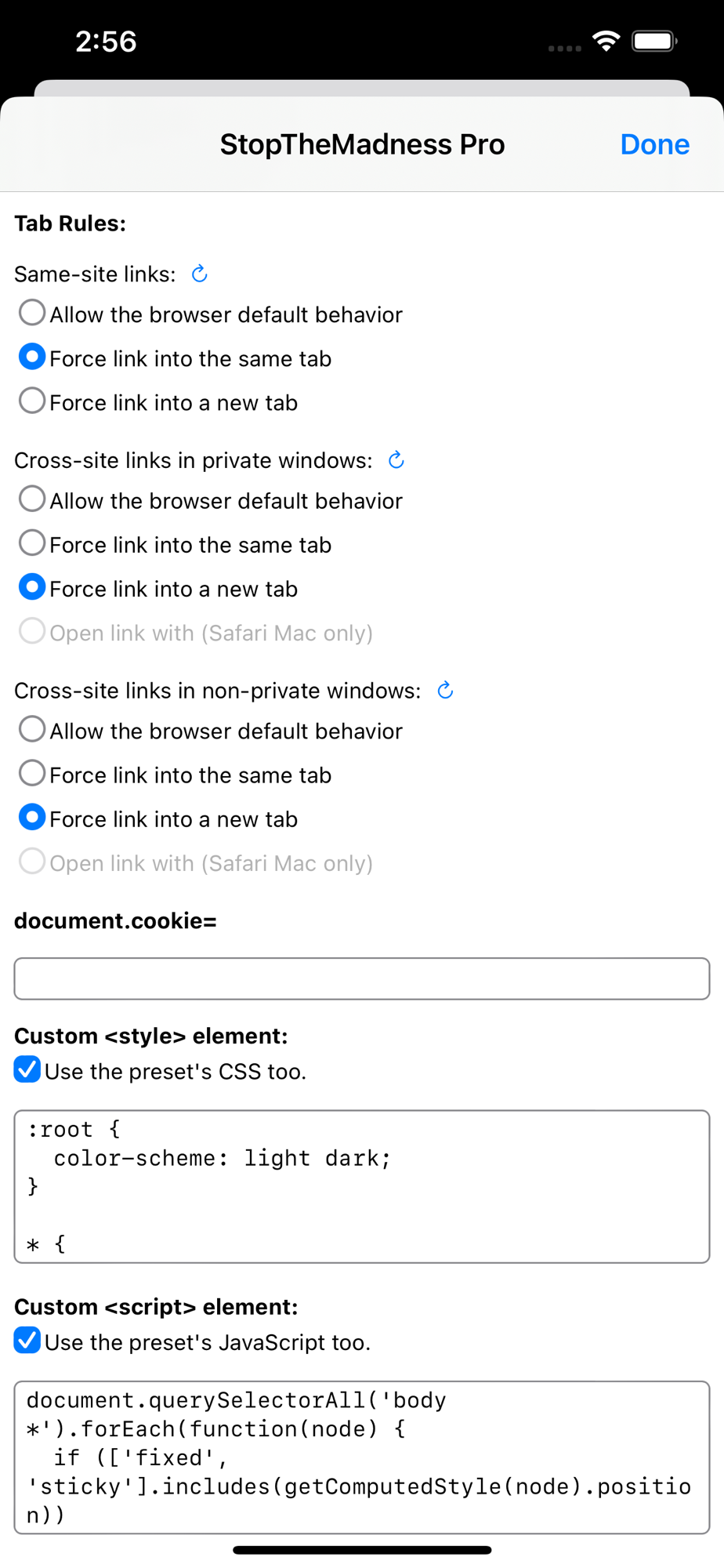Tap the battery status icon
Viewport: 724px width, 1568px height.
(x=655, y=41)
